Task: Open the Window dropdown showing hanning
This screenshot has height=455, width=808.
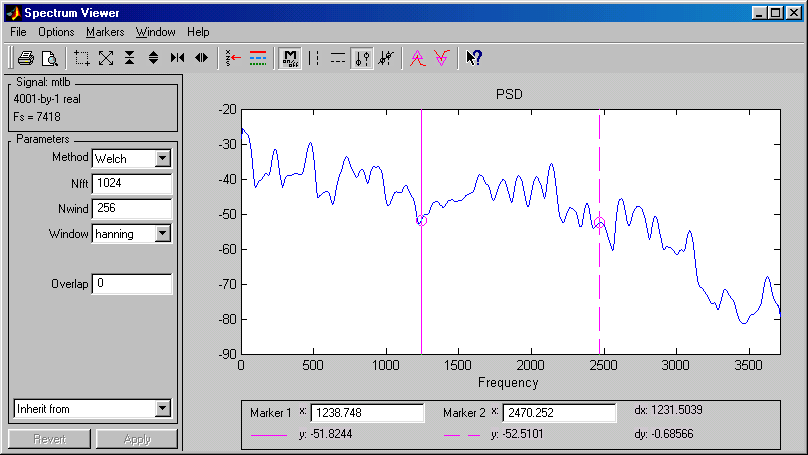Action: 163,234
